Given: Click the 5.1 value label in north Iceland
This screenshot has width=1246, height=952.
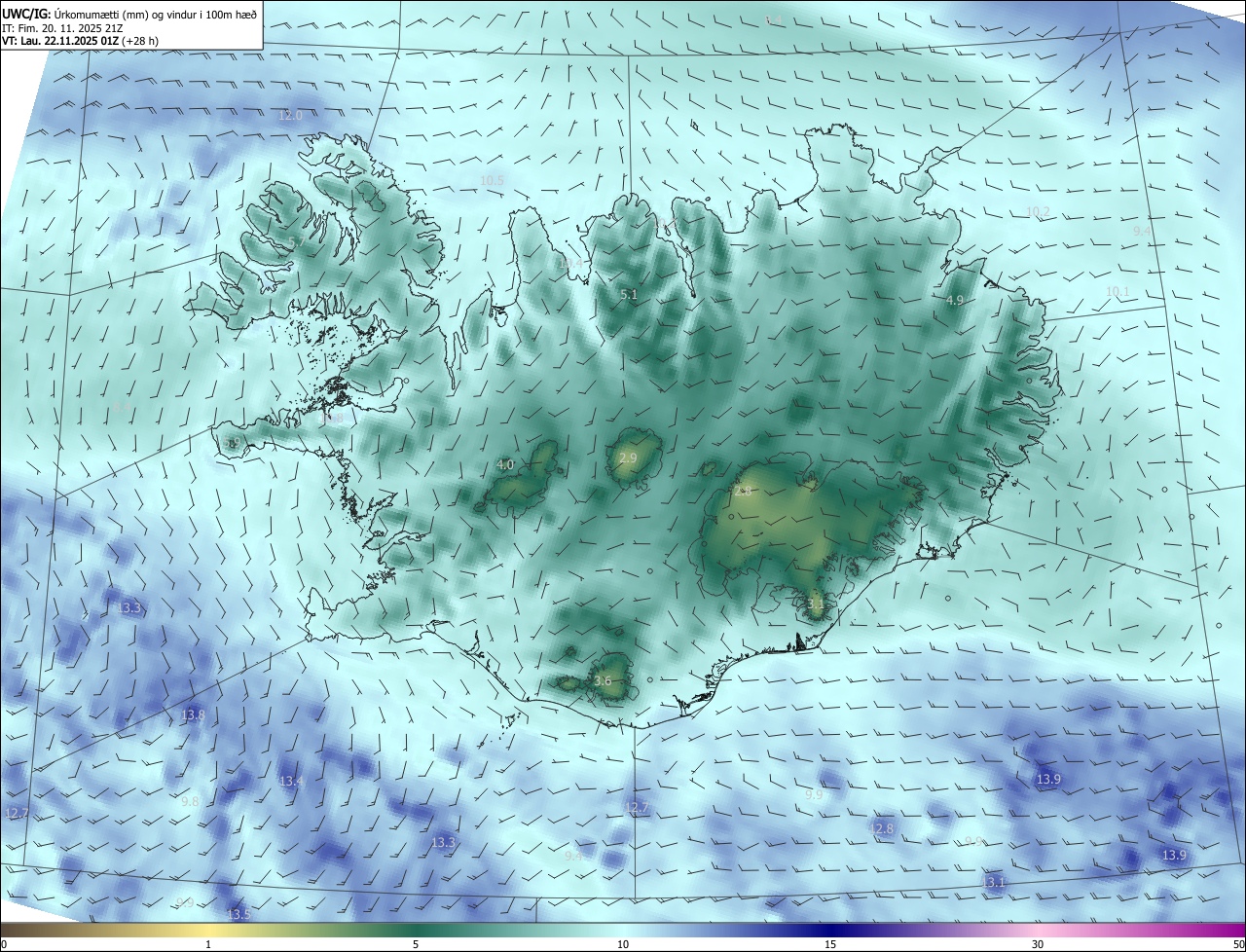Looking at the screenshot, I should coord(629,294).
